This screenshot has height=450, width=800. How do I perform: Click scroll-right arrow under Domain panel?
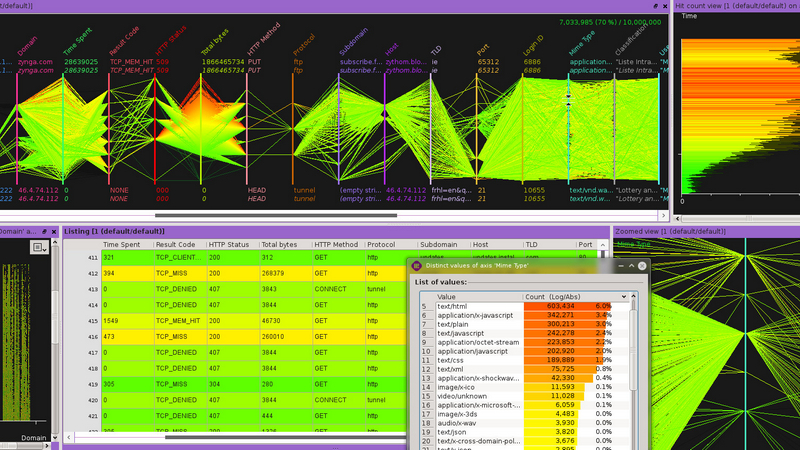pos(47,446)
